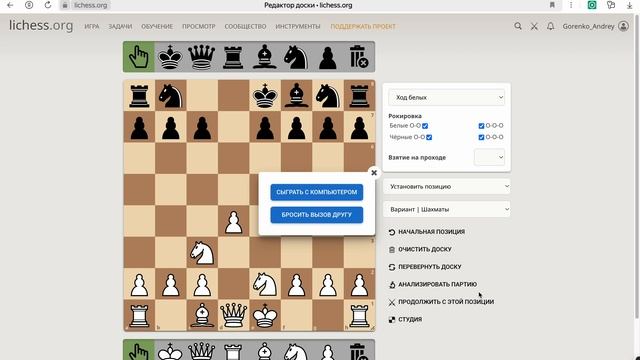Open 'Вариант | Шахматы' variant dropdown
640x360 pixels.
click(x=447, y=209)
